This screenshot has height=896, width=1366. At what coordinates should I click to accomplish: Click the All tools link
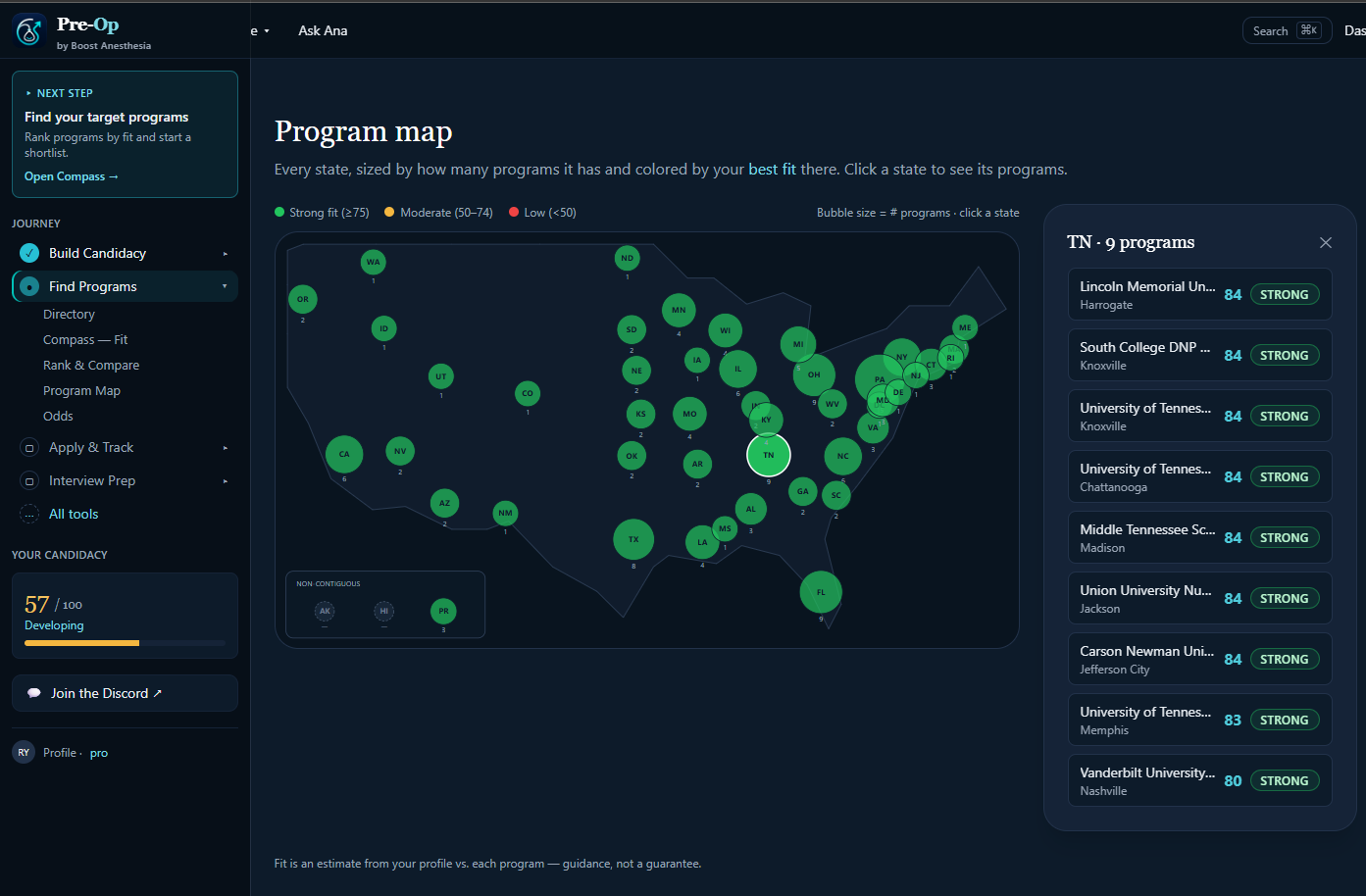[x=74, y=515]
